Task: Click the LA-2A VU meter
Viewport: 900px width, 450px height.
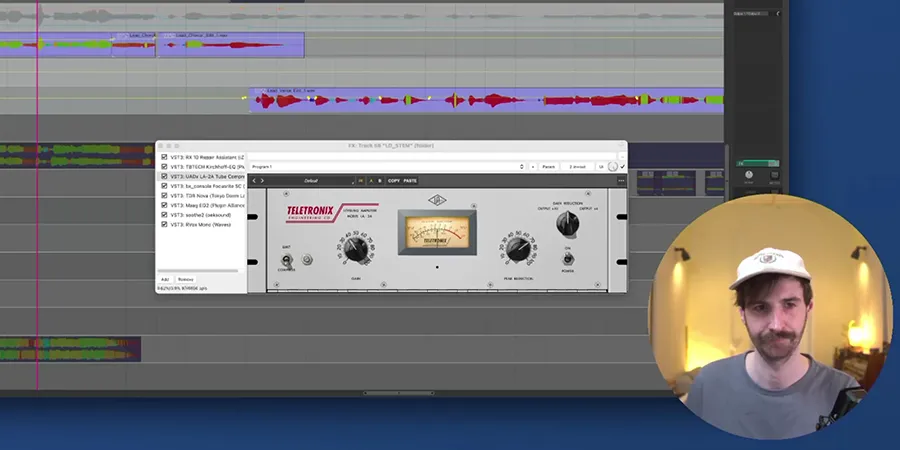Action: (437, 232)
